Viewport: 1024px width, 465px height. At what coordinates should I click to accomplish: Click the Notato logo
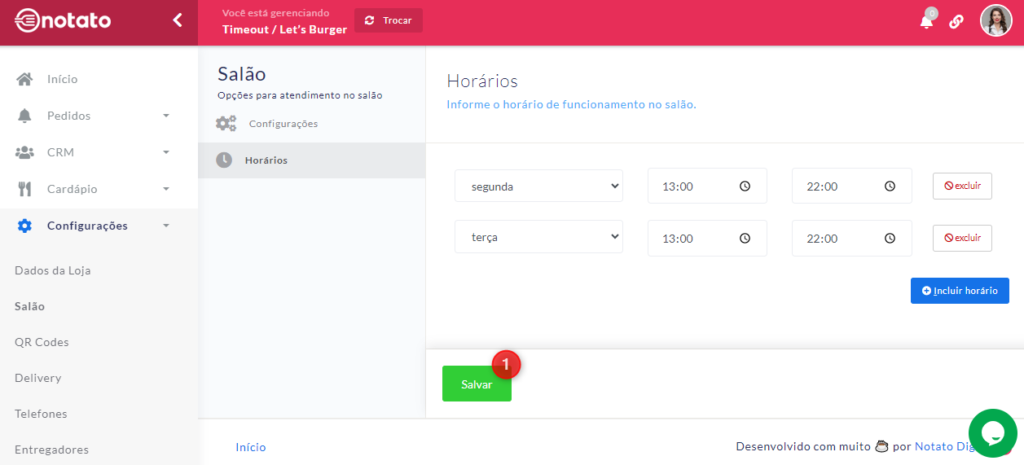(x=63, y=20)
